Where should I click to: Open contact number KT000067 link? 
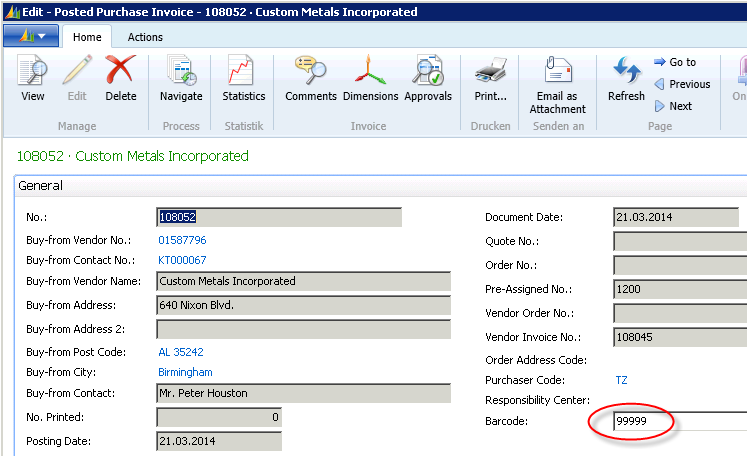pyautogui.click(x=182, y=260)
